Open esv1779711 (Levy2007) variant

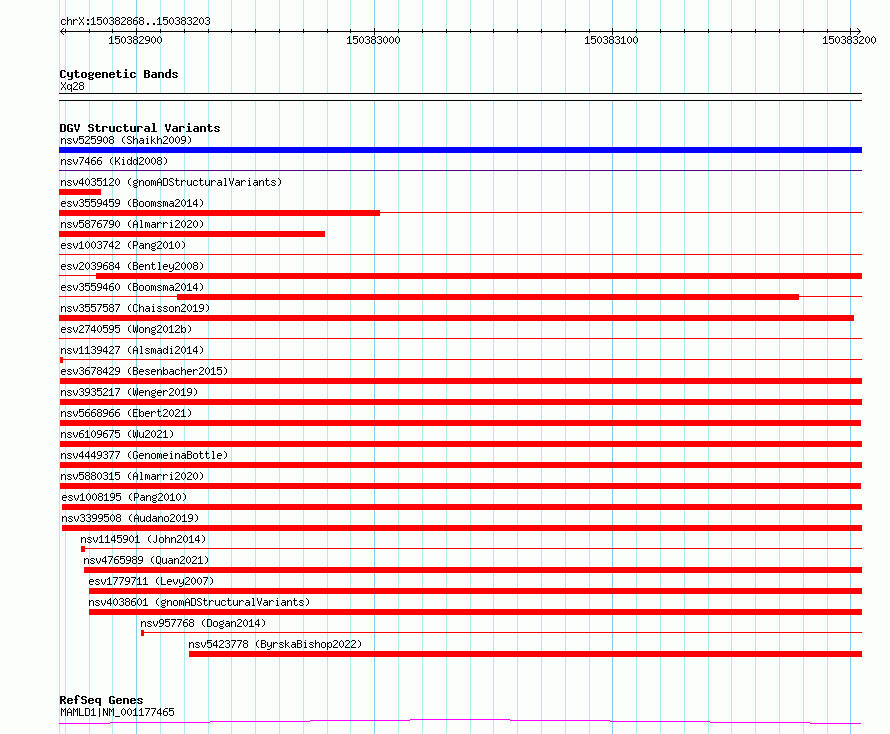pos(151,581)
